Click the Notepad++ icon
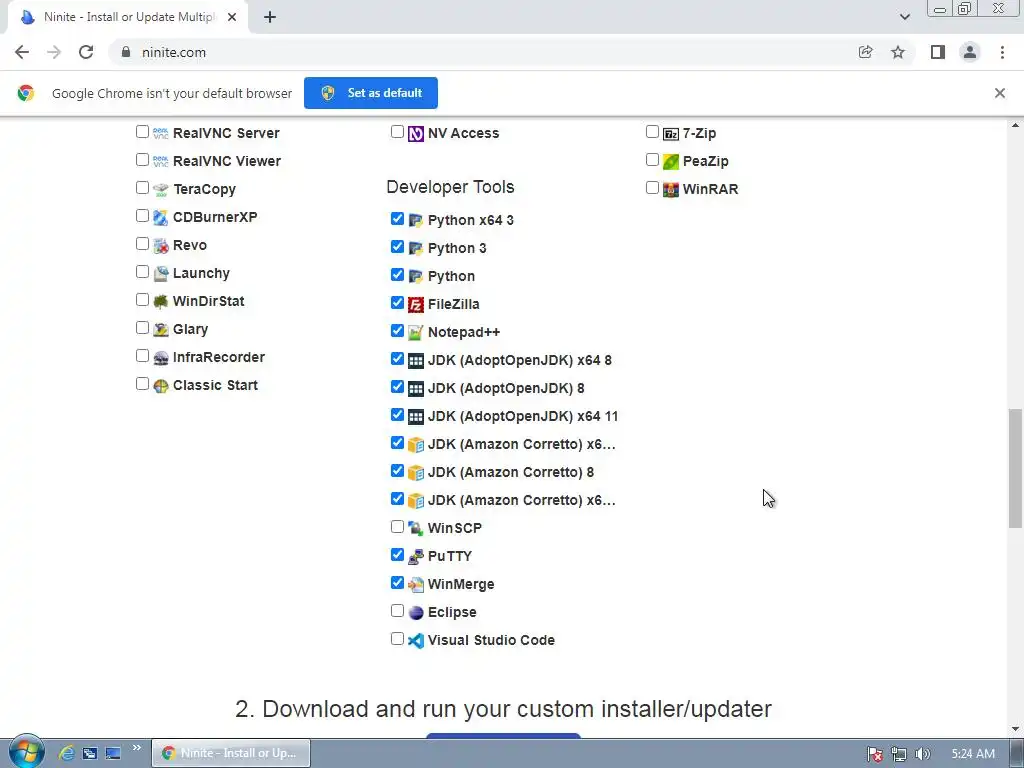The width and height of the screenshot is (1024, 768). [x=416, y=332]
